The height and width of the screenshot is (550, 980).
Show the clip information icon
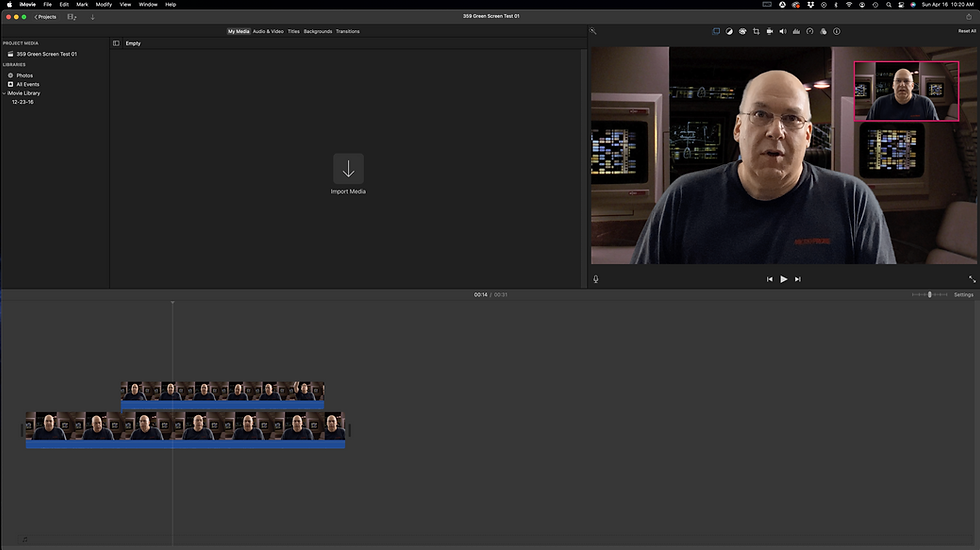(x=836, y=31)
